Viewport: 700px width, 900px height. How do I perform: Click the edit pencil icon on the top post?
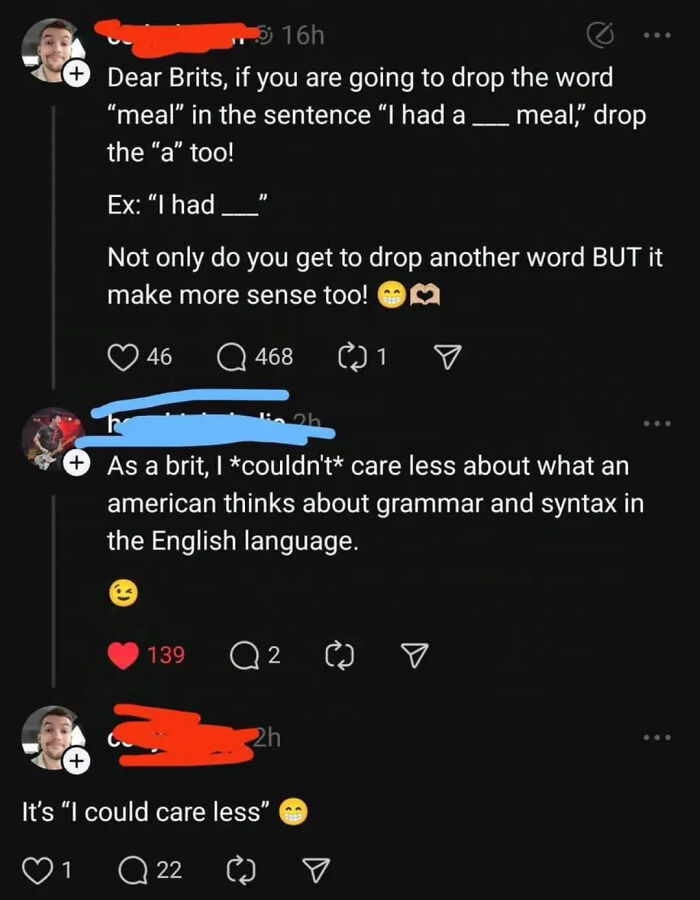click(602, 35)
